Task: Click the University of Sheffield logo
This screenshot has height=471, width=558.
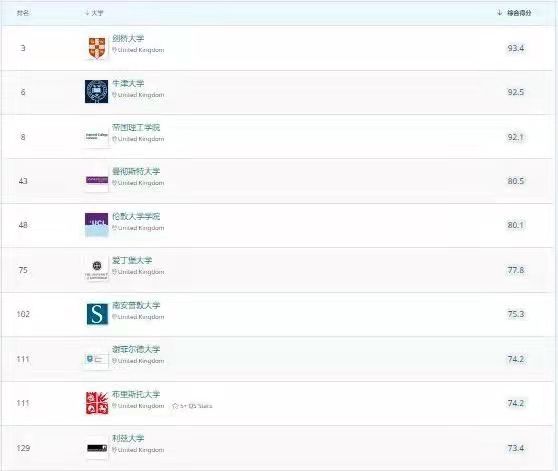Action: tap(96, 359)
